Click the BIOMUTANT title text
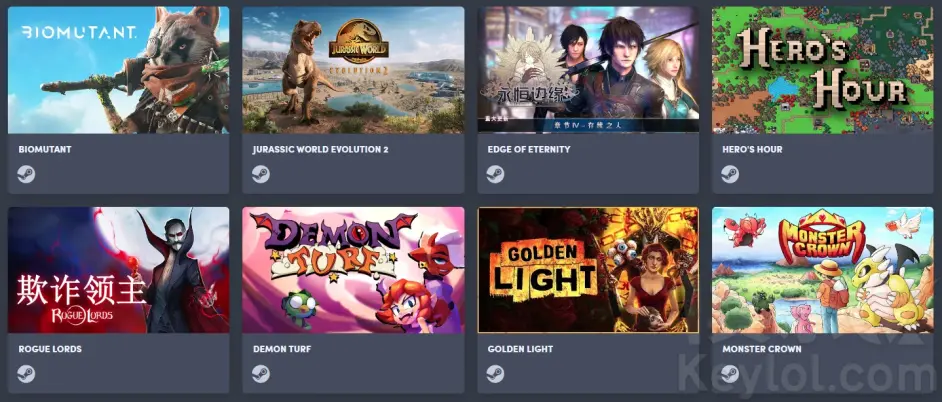Image resolution: width=942 pixels, height=402 pixels. tap(45, 149)
